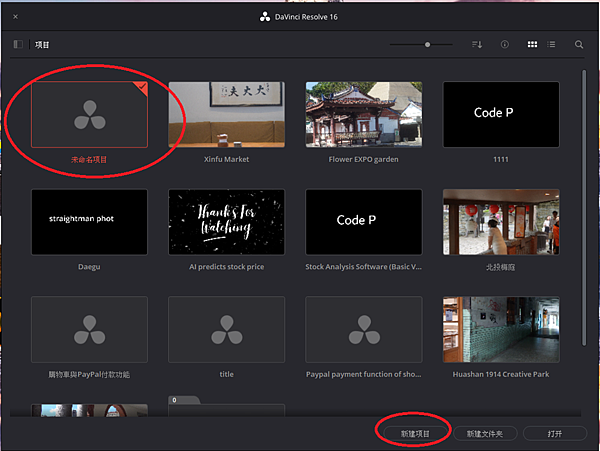600x451 pixels.
Task: Click the 新建项目 button
Action: 415,433
